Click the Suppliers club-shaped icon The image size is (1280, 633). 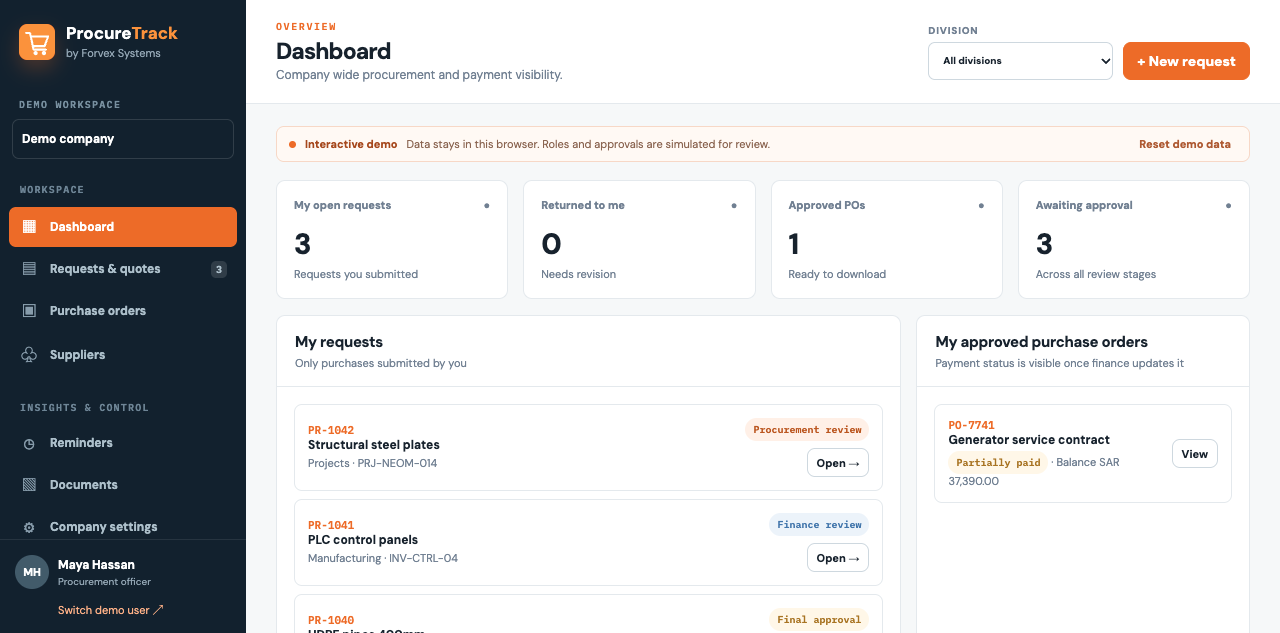point(29,355)
